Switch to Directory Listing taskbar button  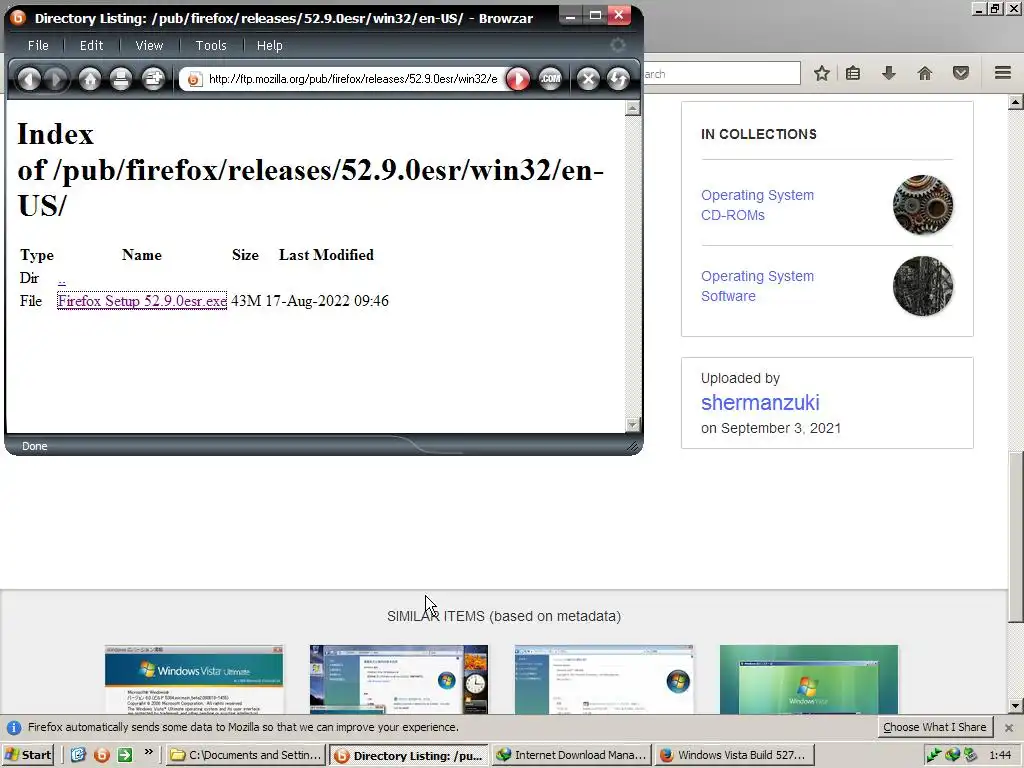[409, 755]
